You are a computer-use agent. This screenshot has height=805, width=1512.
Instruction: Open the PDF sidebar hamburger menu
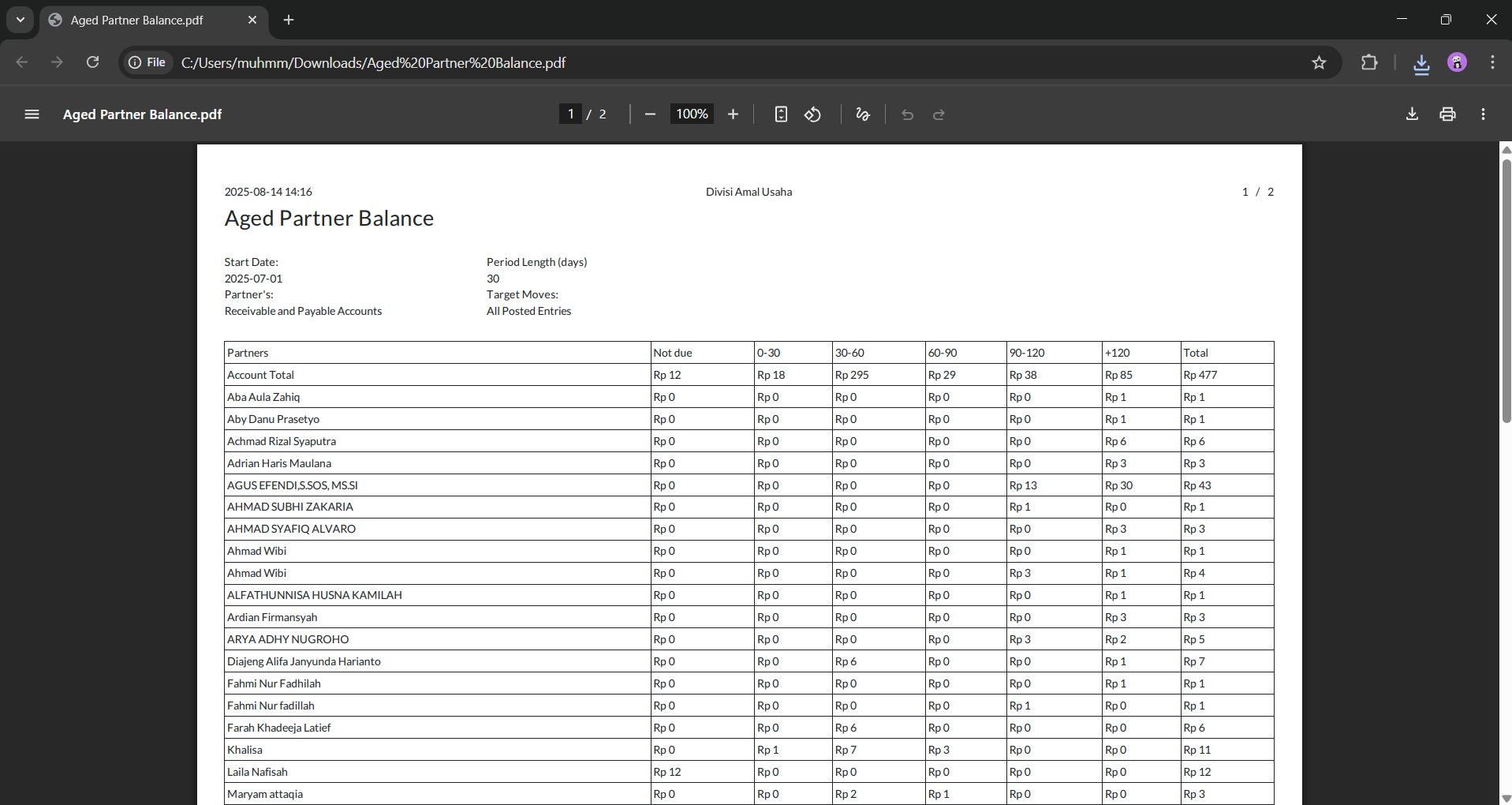pos(32,114)
